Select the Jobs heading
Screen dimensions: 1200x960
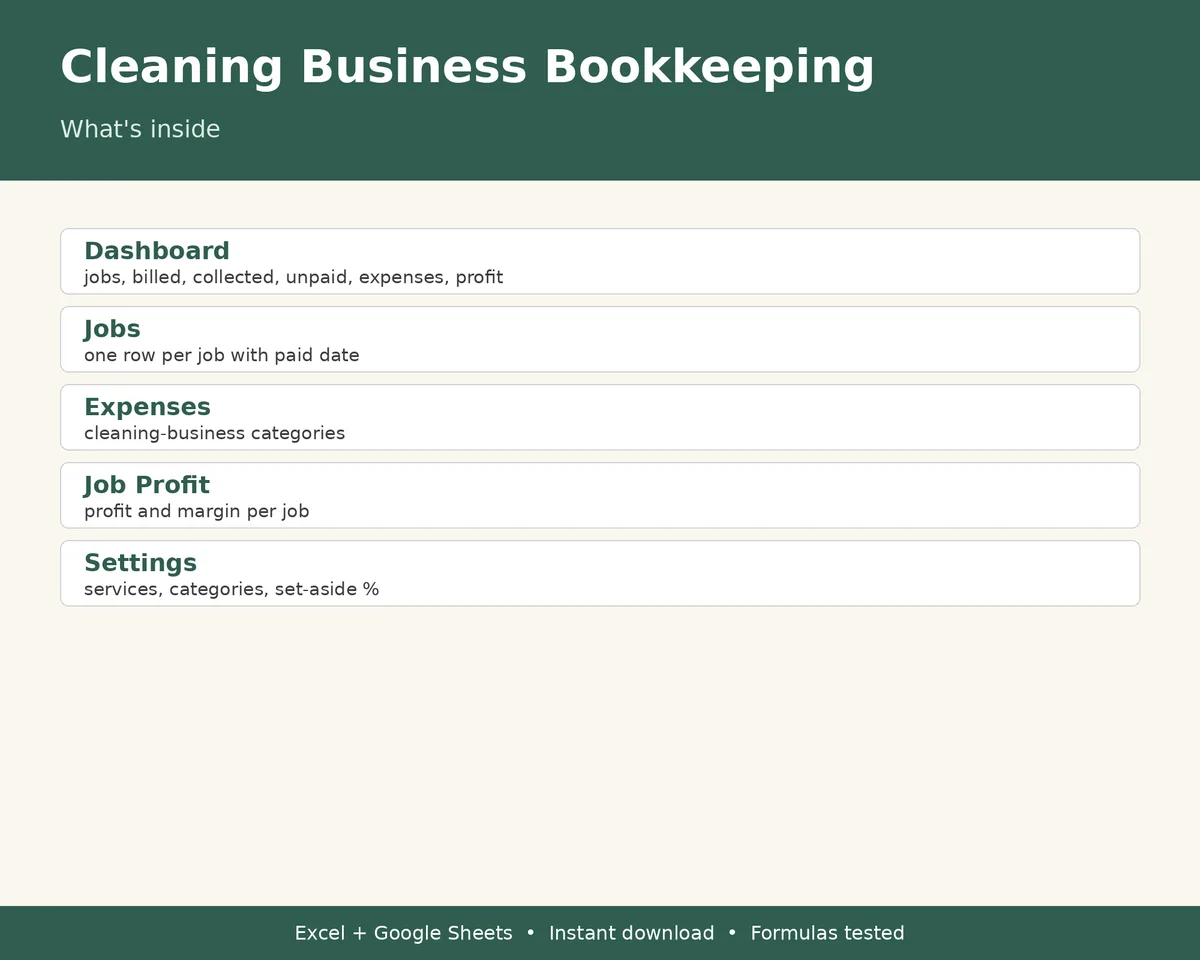[112, 329]
